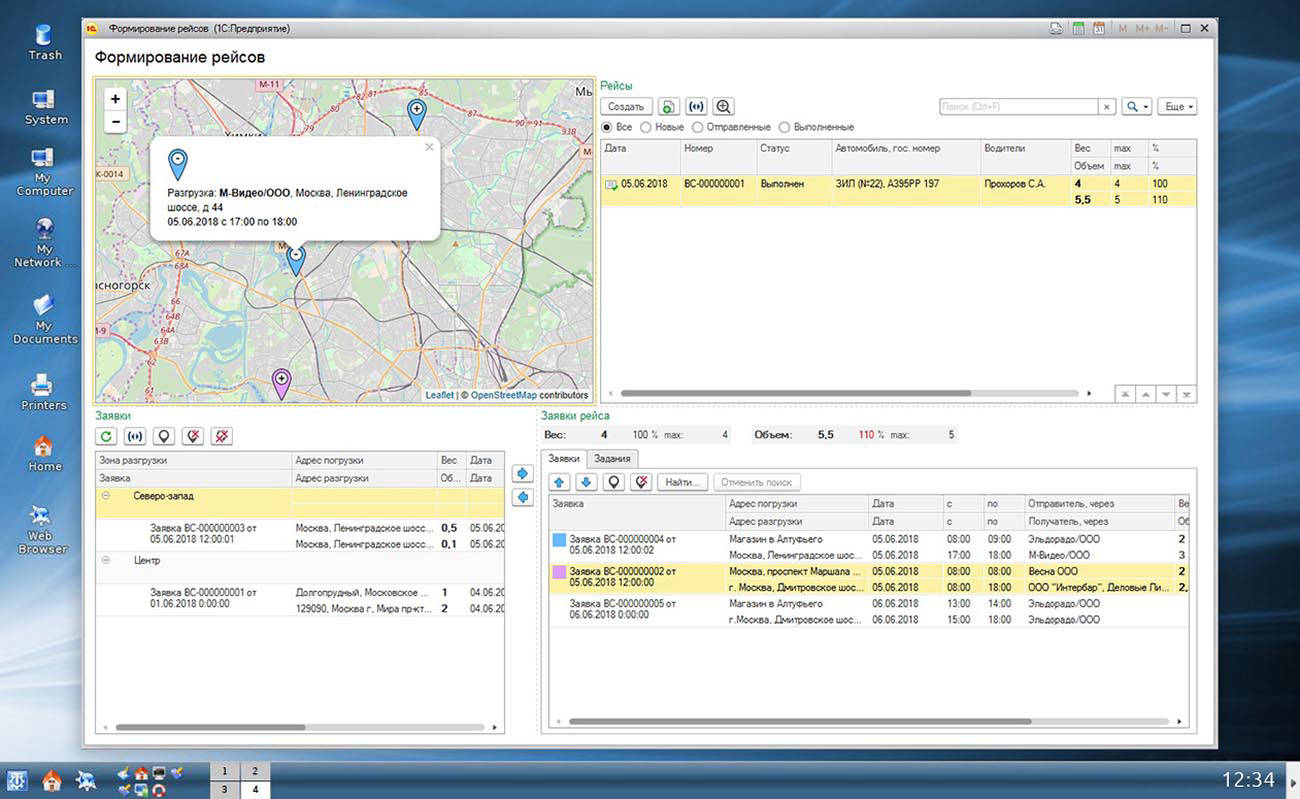This screenshot has width=1300, height=799.
Task: Collapse the Северо-запад zone group
Action: 105,496
